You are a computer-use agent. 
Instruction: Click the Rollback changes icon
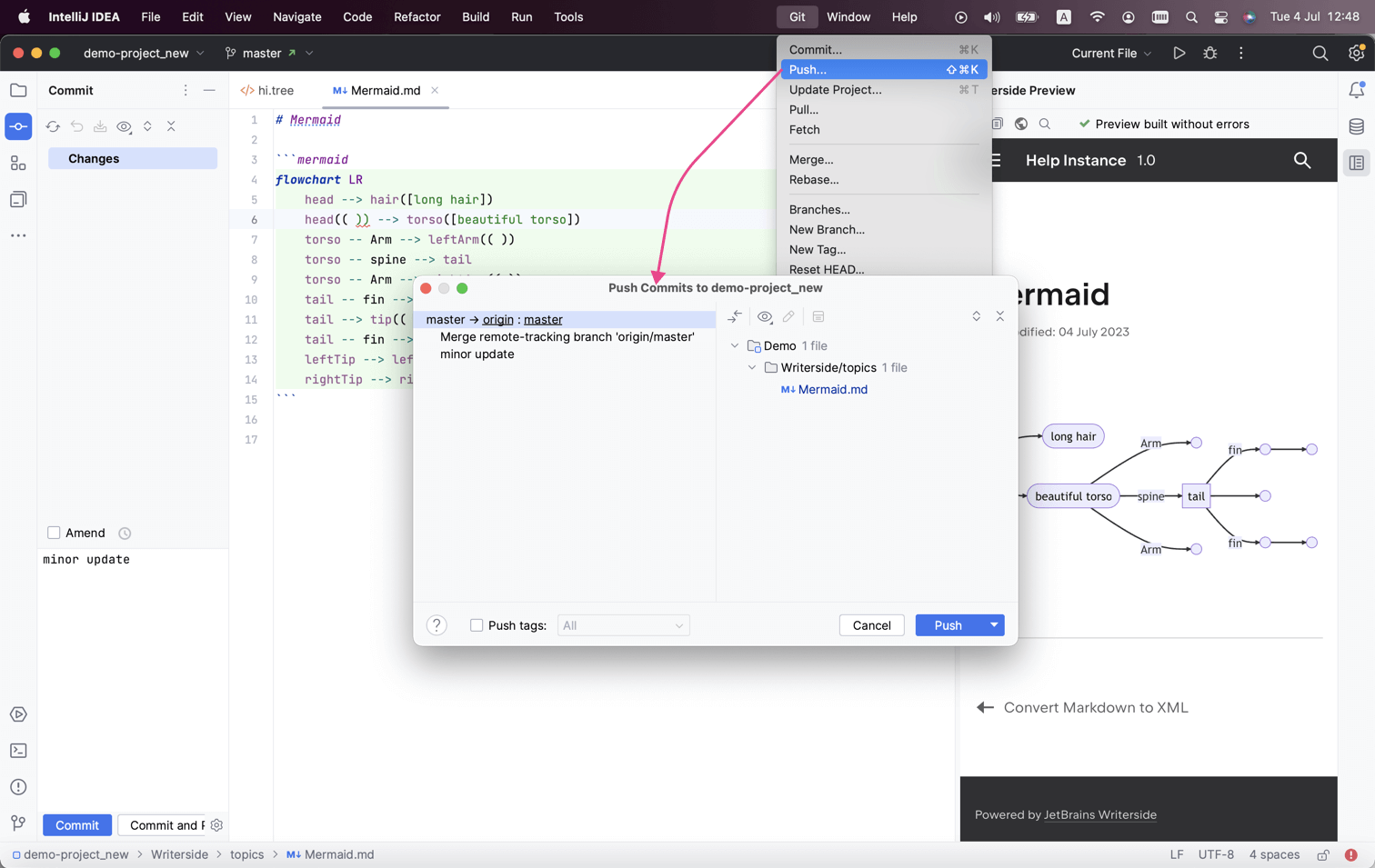(76, 126)
